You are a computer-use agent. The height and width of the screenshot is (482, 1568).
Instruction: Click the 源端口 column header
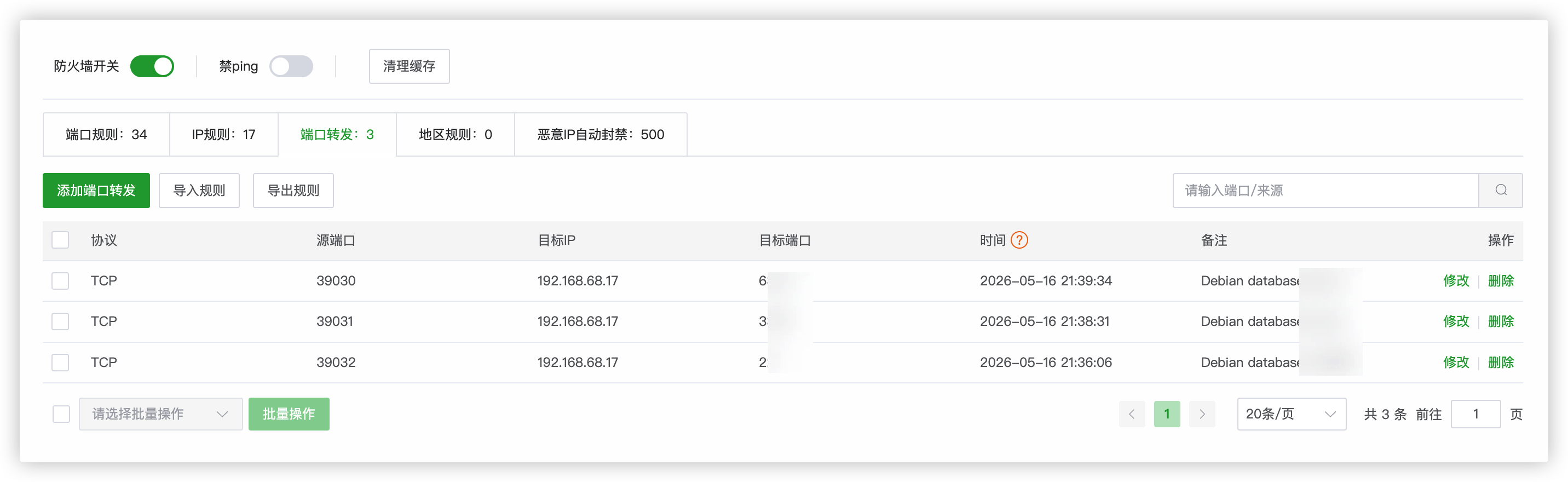pos(336,240)
